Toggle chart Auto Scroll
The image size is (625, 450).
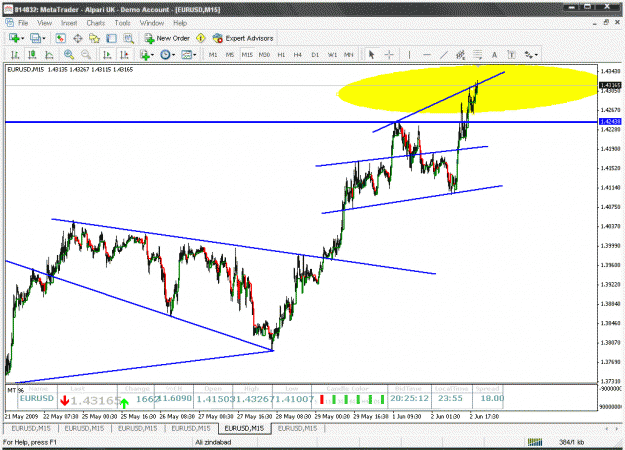pyautogui.click(x=107, y=55)
